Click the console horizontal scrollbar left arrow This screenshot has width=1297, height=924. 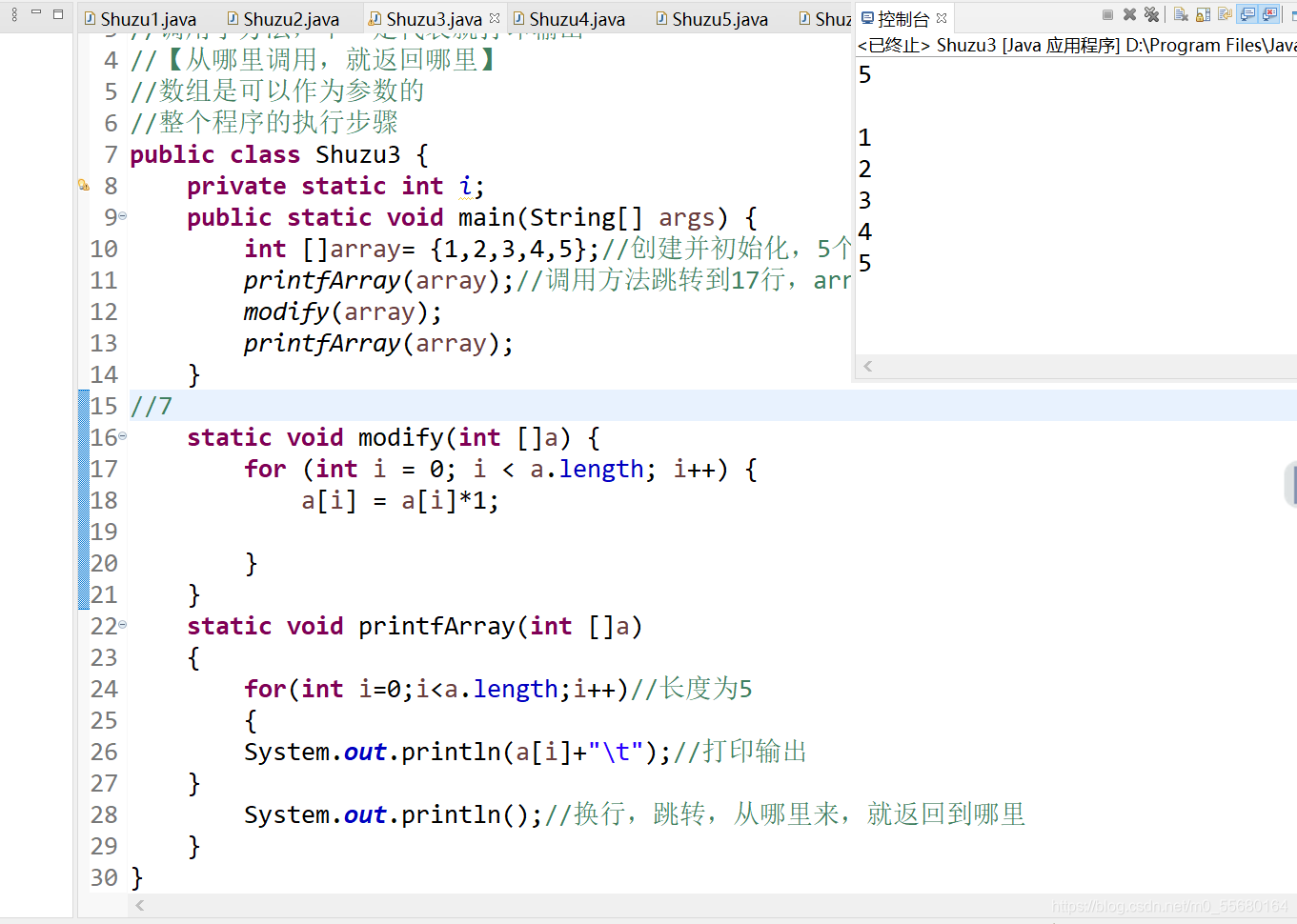click(868, 366)
